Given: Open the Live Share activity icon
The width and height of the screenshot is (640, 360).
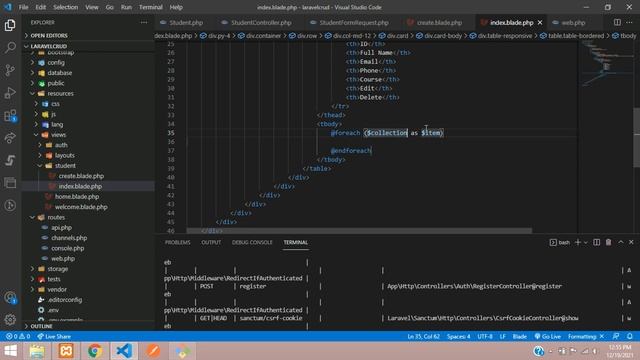Looking at the screenshot, I should [10, 138].
